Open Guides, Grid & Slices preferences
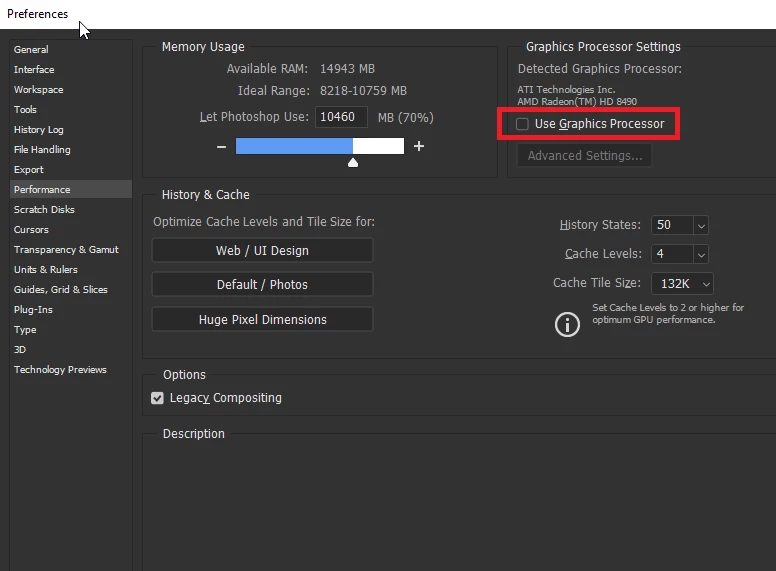This screenshot has width=776, height=571. tap(61, 289)
